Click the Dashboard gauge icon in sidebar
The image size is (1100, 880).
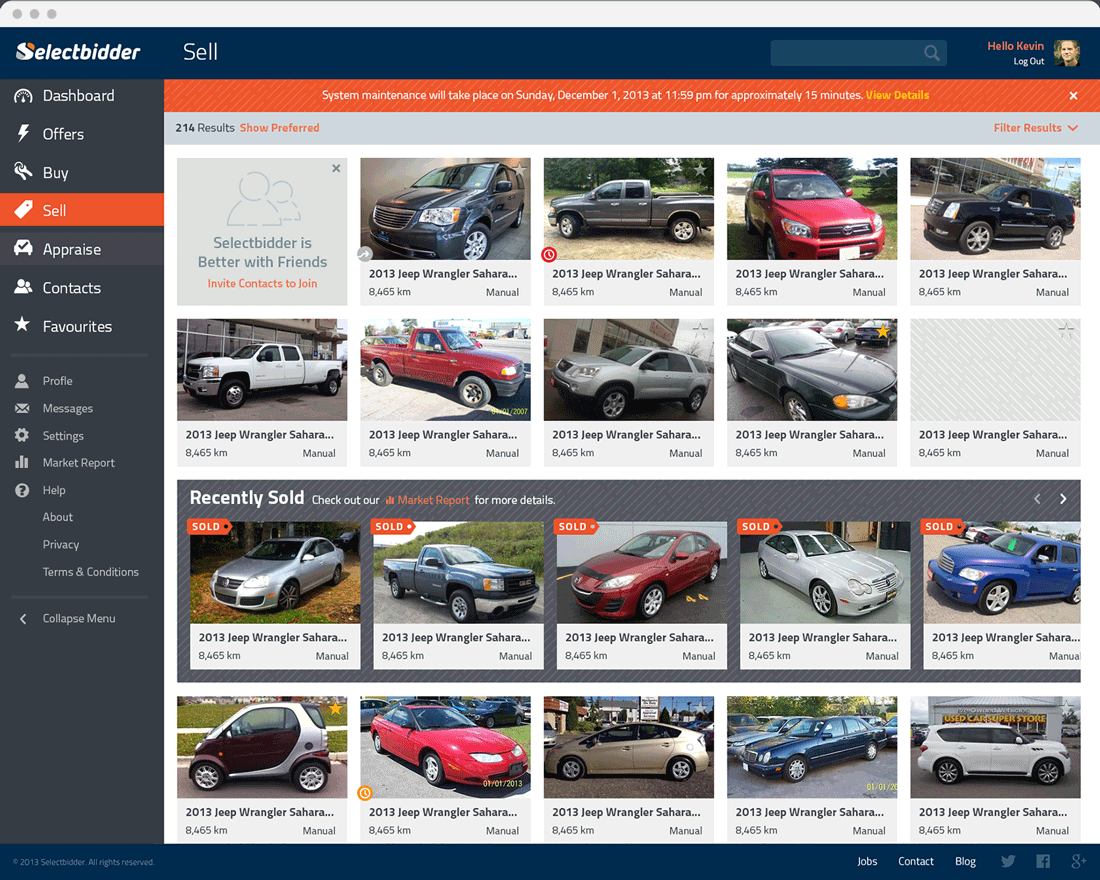pos(23,96)
